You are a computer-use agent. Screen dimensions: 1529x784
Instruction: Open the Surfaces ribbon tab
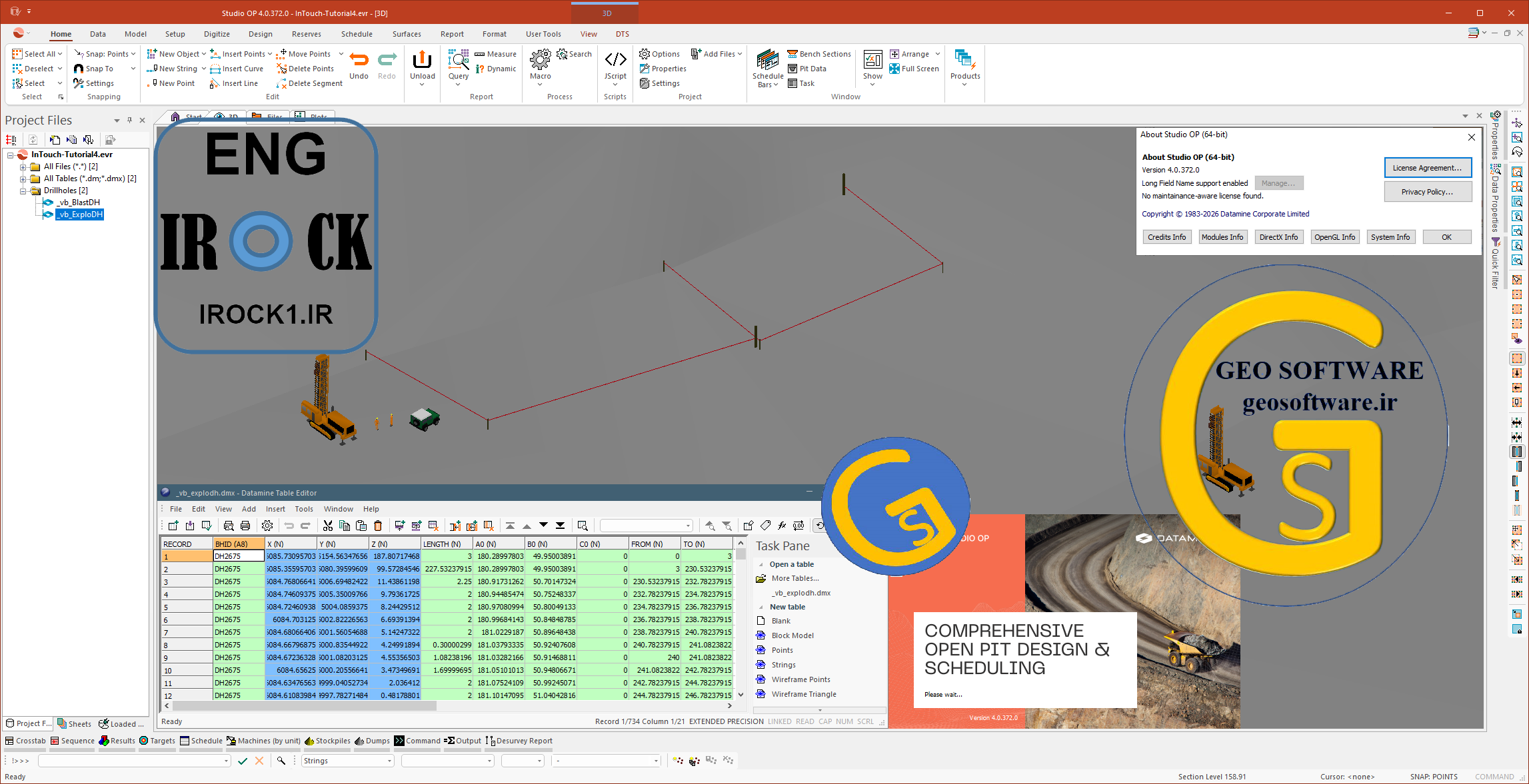tap(407, 34)
